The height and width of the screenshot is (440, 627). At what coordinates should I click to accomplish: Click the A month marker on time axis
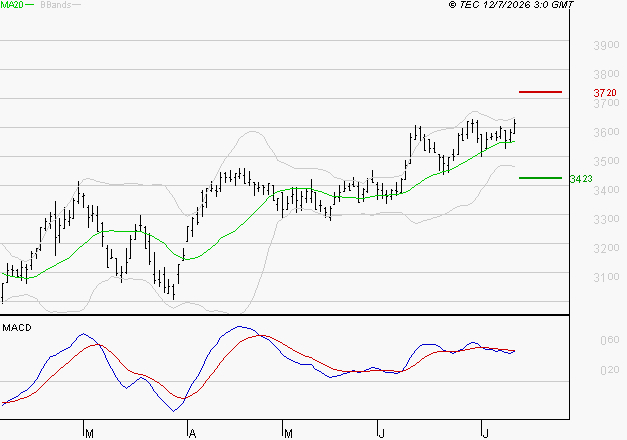[192, 433]
